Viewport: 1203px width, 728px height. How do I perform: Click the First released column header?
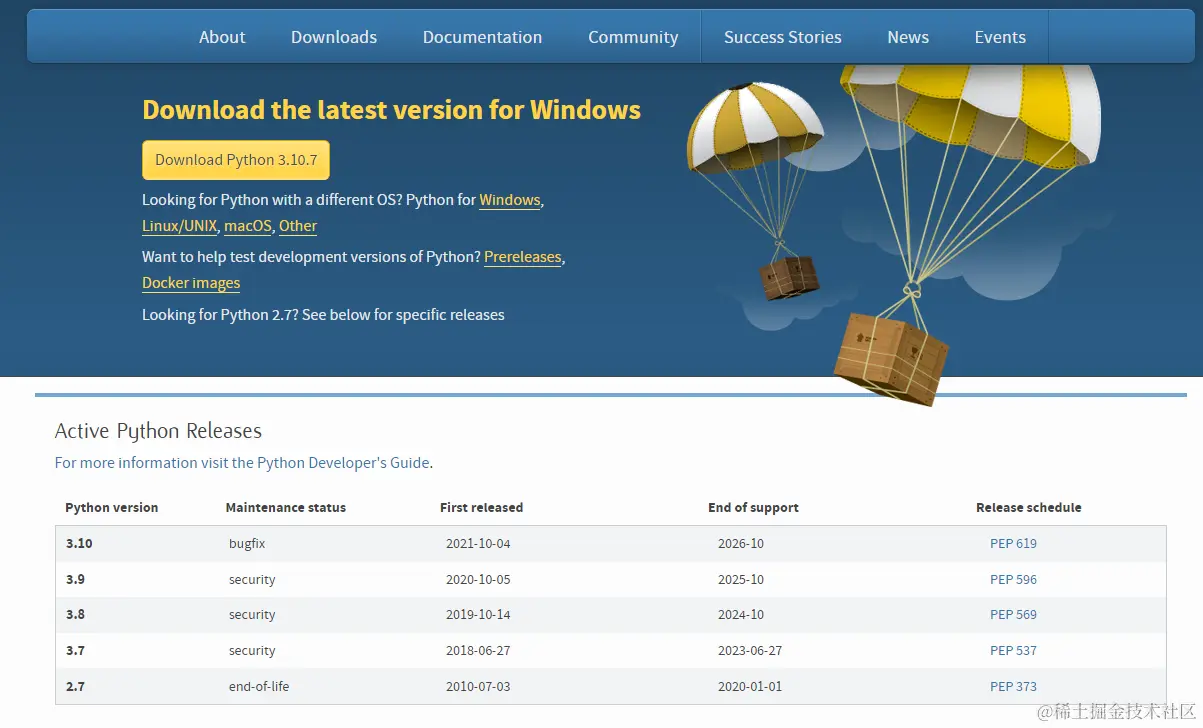coord(481,508)
